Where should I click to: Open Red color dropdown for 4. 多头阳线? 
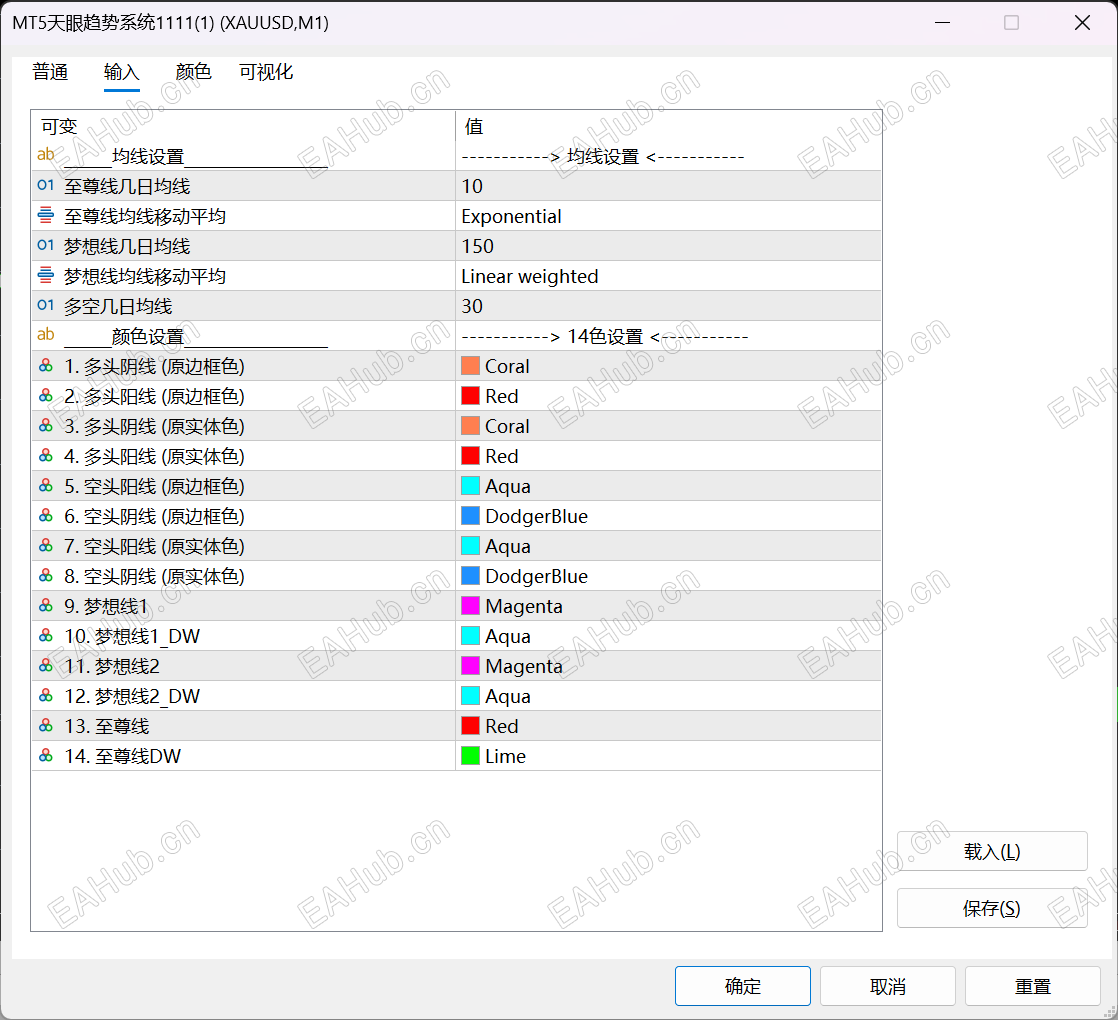pos(668,455)
